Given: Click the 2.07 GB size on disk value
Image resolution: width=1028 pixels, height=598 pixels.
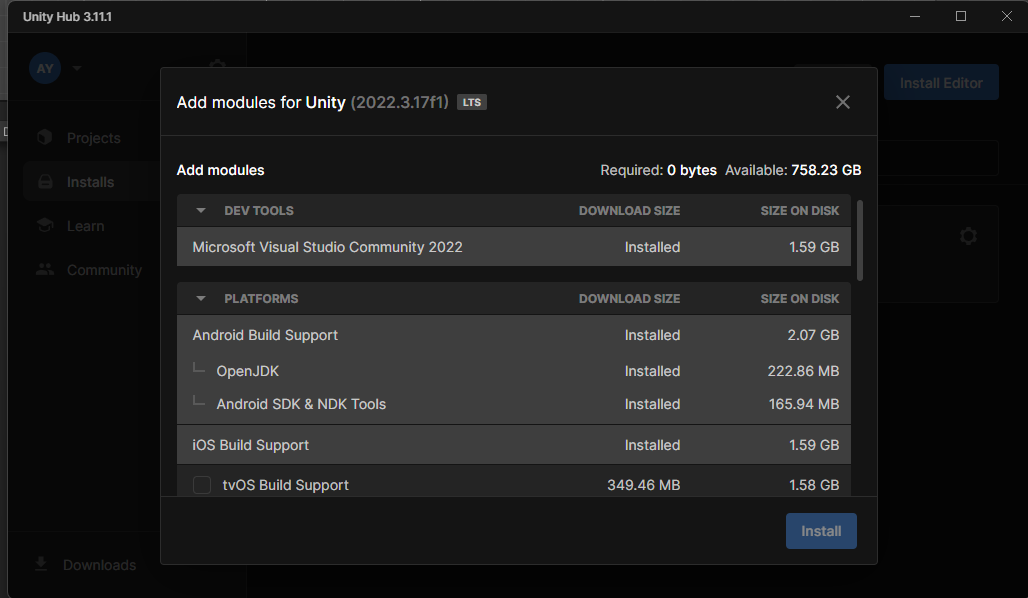Looking at the screenshot, I should point(813,335).
